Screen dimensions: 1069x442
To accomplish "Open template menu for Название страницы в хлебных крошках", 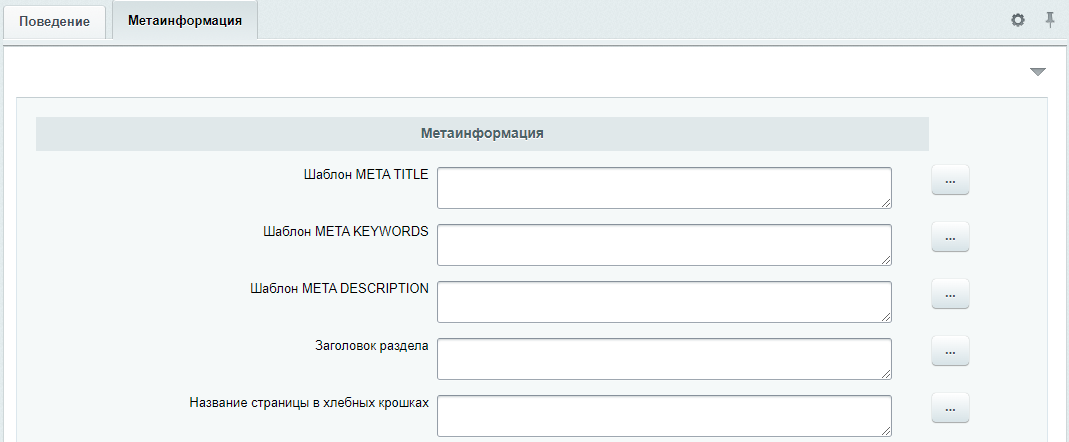I will coord(950,409).
